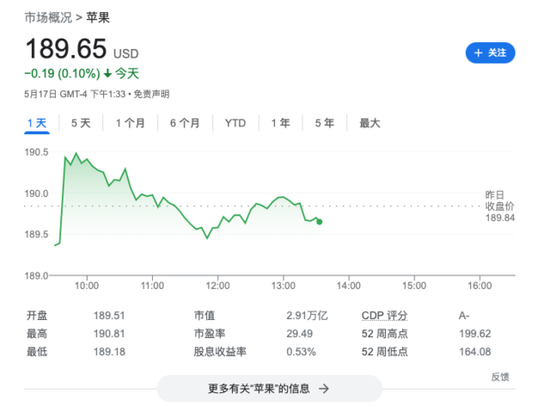Click the 反馈 feedback link
Screen dimensions: 550x412
click(x=500, y=377)
